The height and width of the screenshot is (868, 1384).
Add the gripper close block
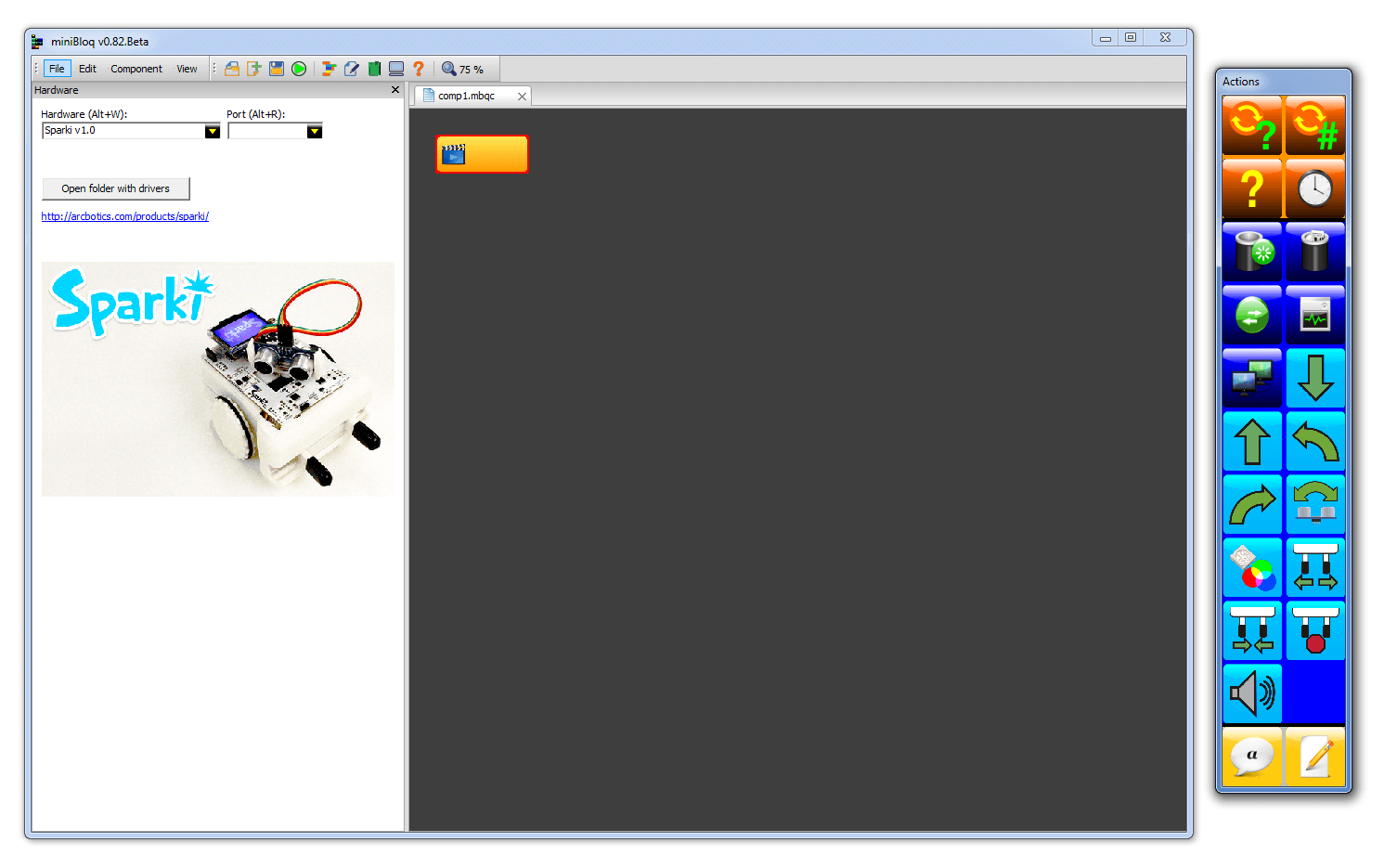(x=1252, y=630)
